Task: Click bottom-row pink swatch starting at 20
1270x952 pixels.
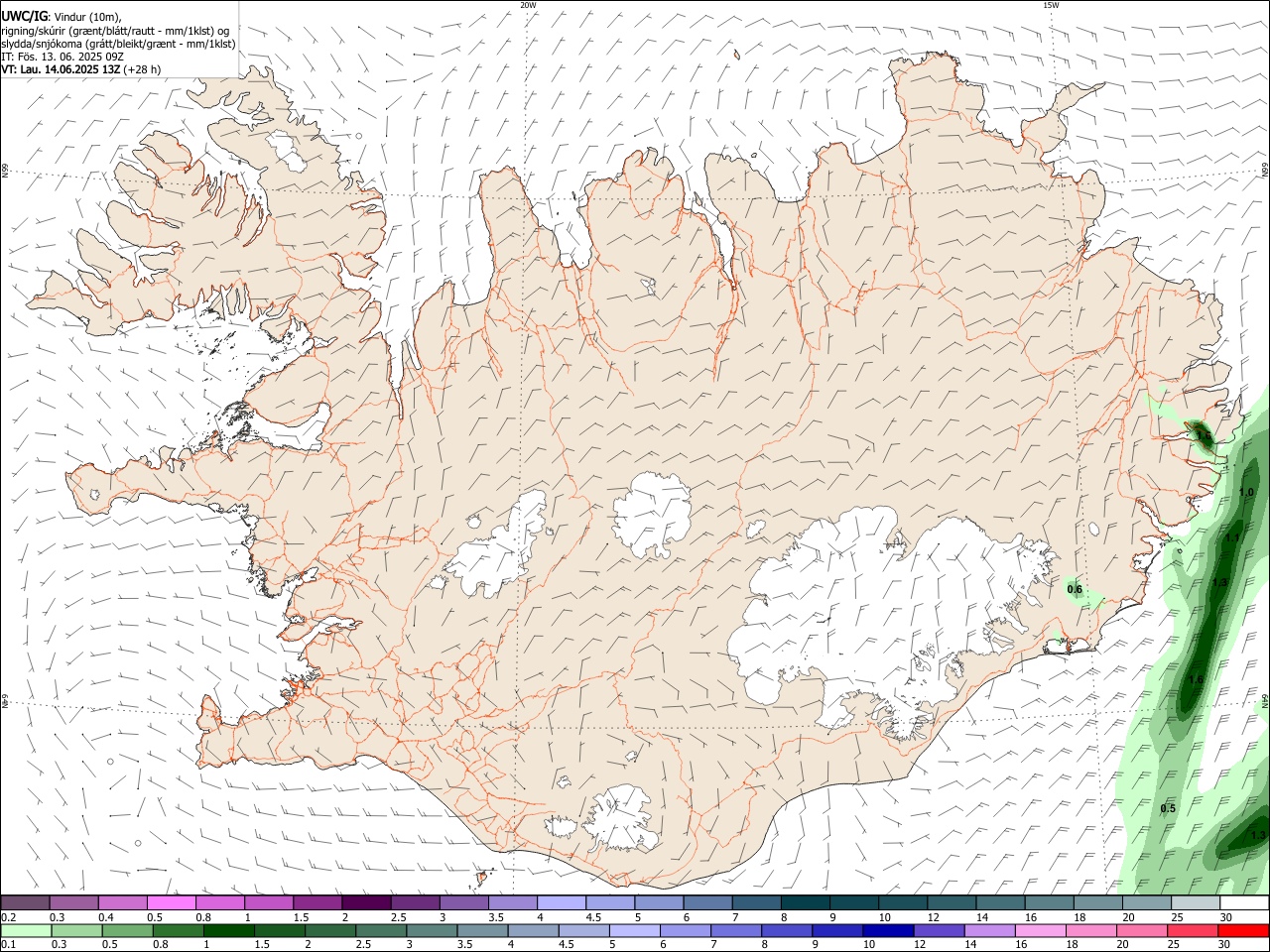Action: [1141, 930]
